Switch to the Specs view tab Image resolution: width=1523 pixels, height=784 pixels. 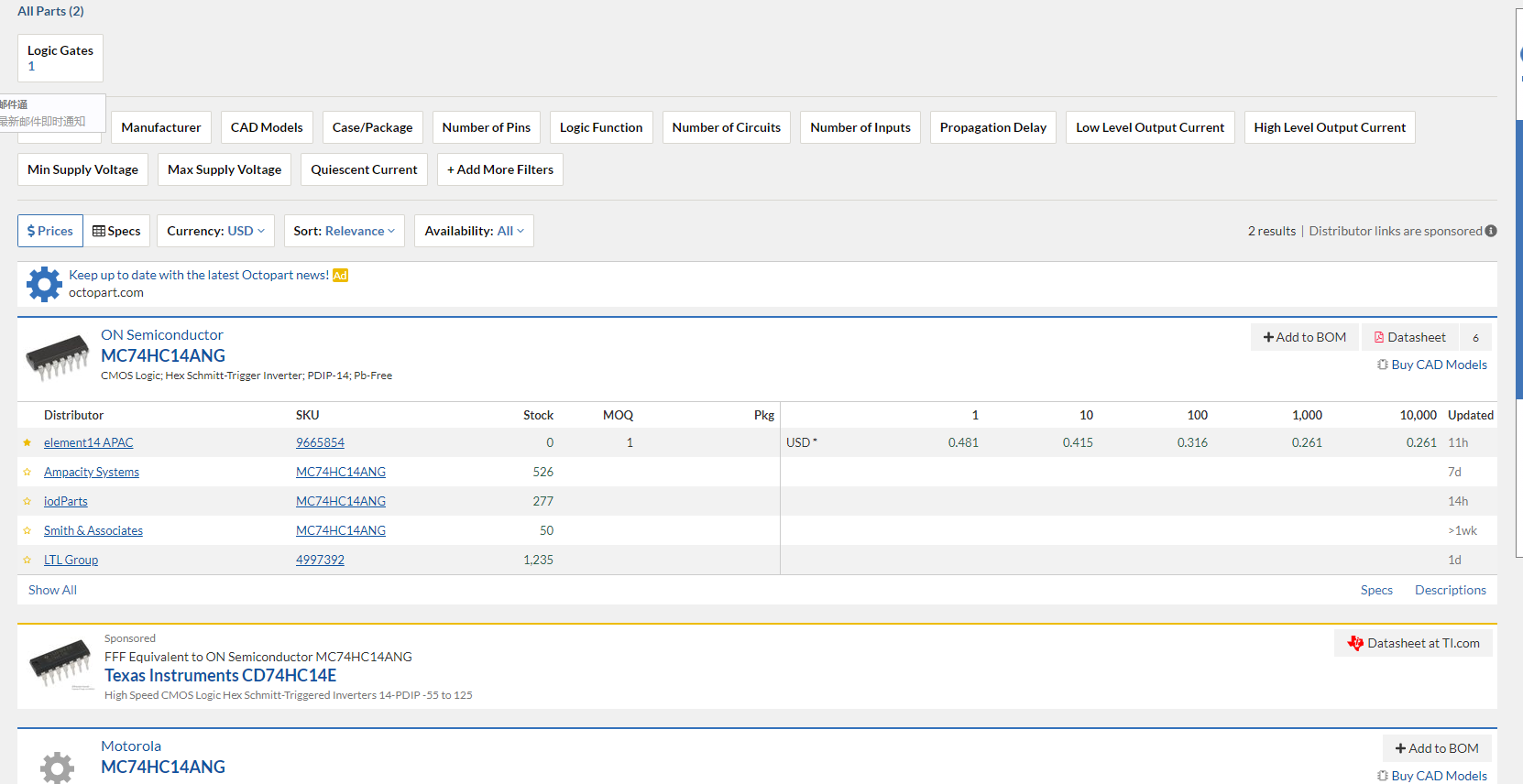[x=116, y=231]
